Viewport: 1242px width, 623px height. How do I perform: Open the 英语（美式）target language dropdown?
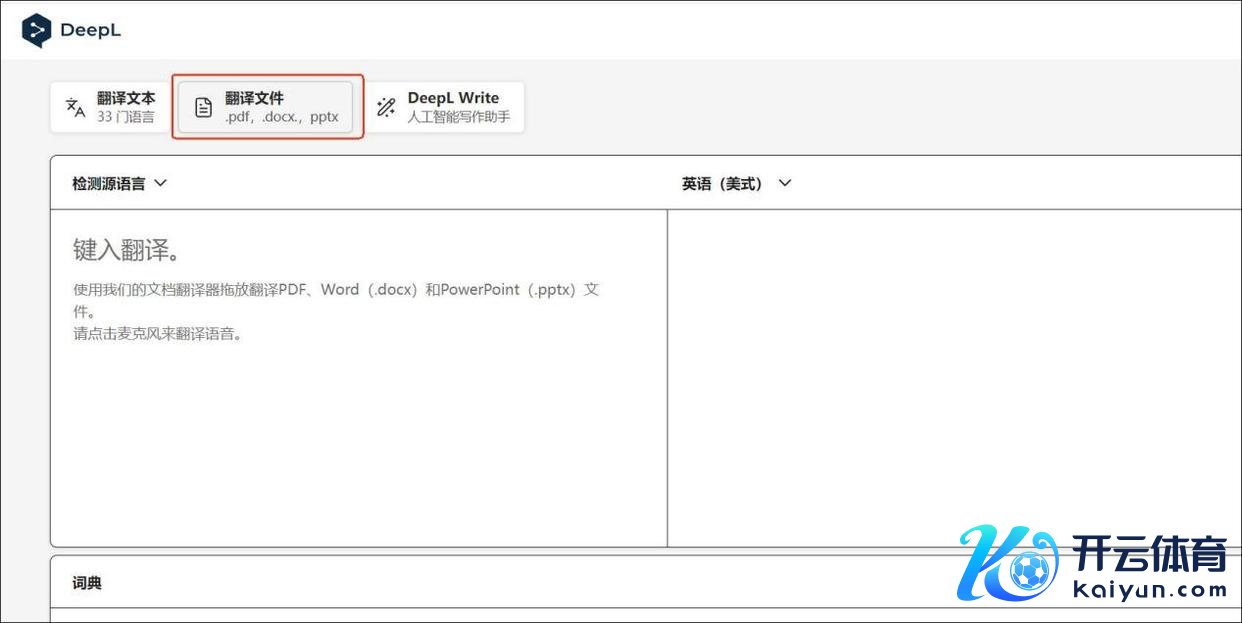pyautogui.click(x=722, y=183)
